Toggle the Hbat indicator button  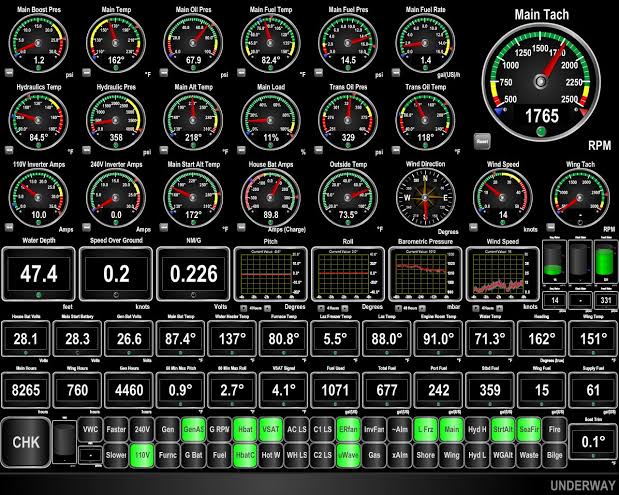click(x=245, y=429)
